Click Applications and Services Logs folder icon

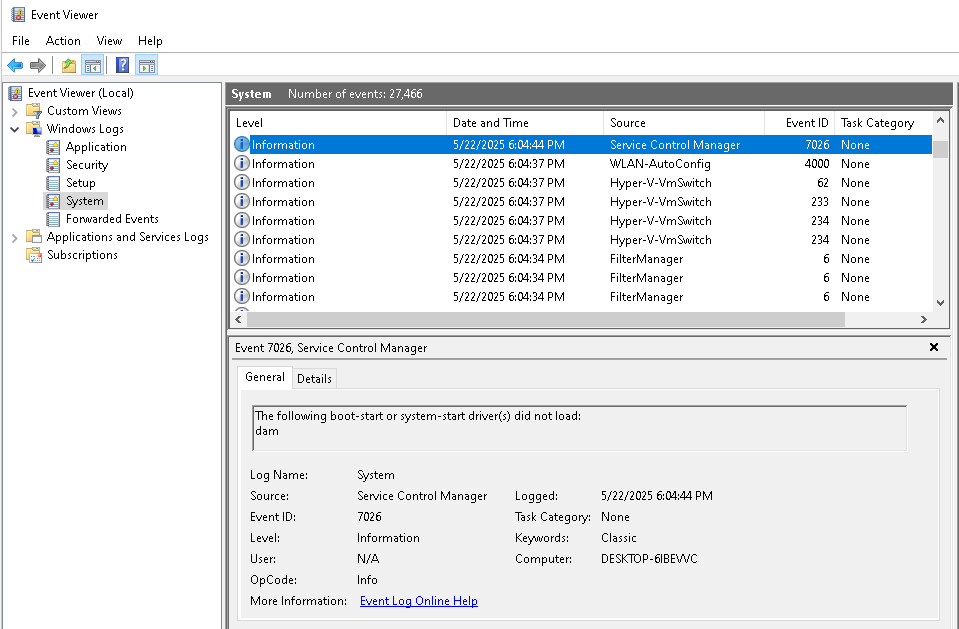click(x=34, y=237)
